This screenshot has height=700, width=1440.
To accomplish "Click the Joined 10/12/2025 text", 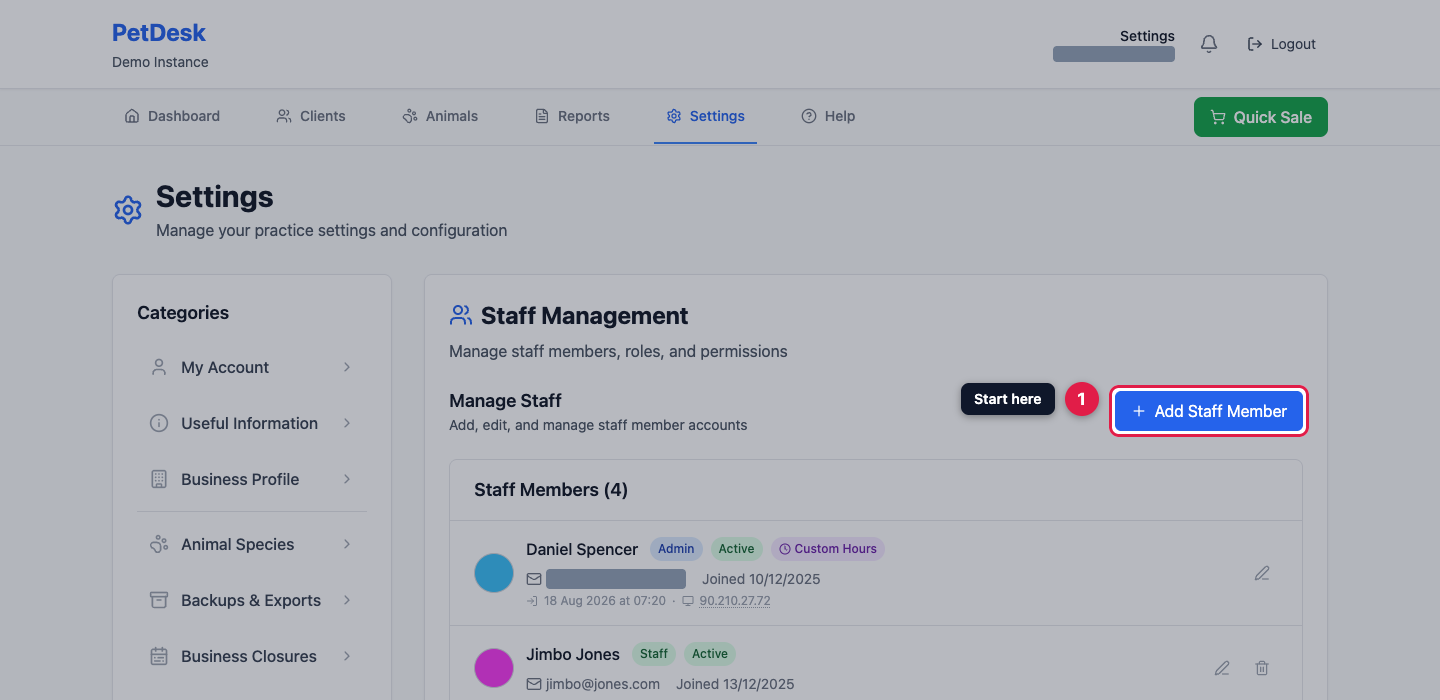I will (x=761, y=579).
